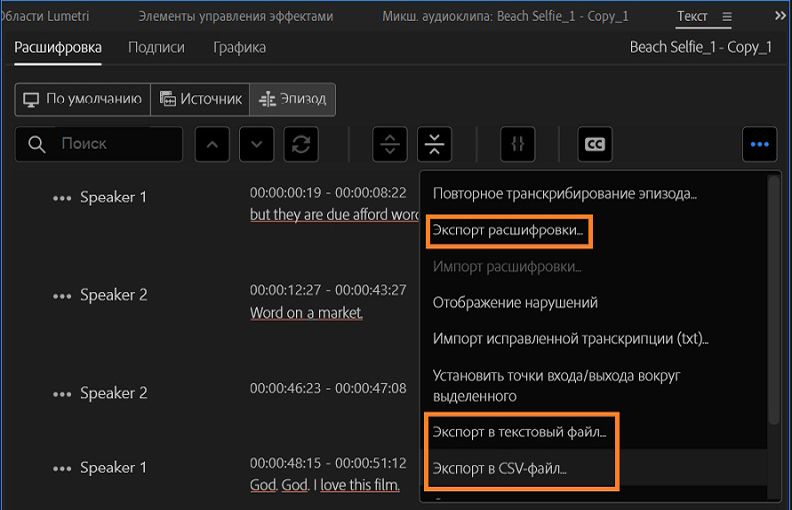Go to next search result arrow

pos(257,144)
